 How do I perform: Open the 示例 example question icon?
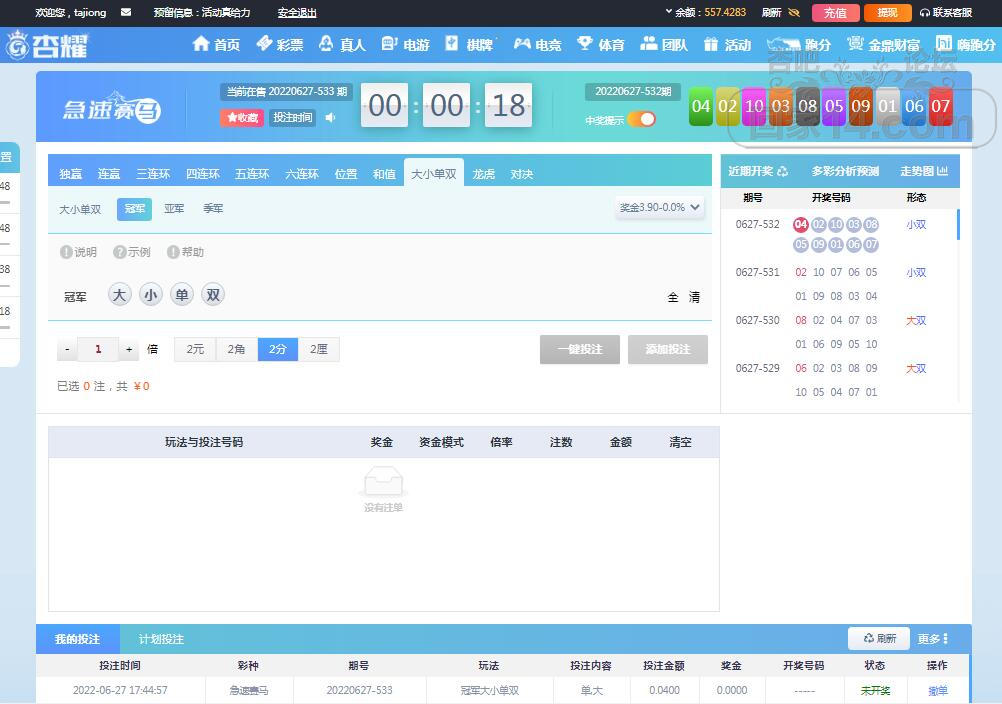(x=120, y=252)
